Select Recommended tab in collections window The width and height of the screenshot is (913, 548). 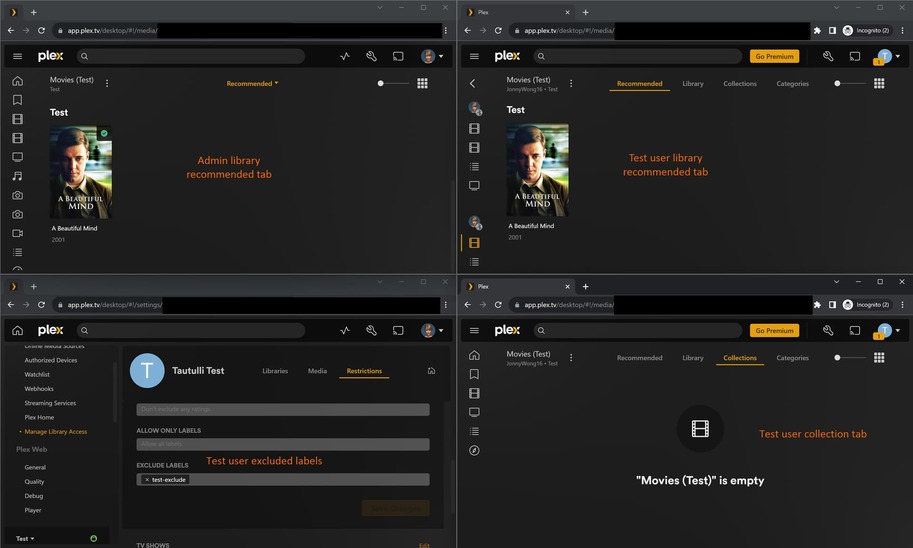pyautogui.click(x=639, y=358)
